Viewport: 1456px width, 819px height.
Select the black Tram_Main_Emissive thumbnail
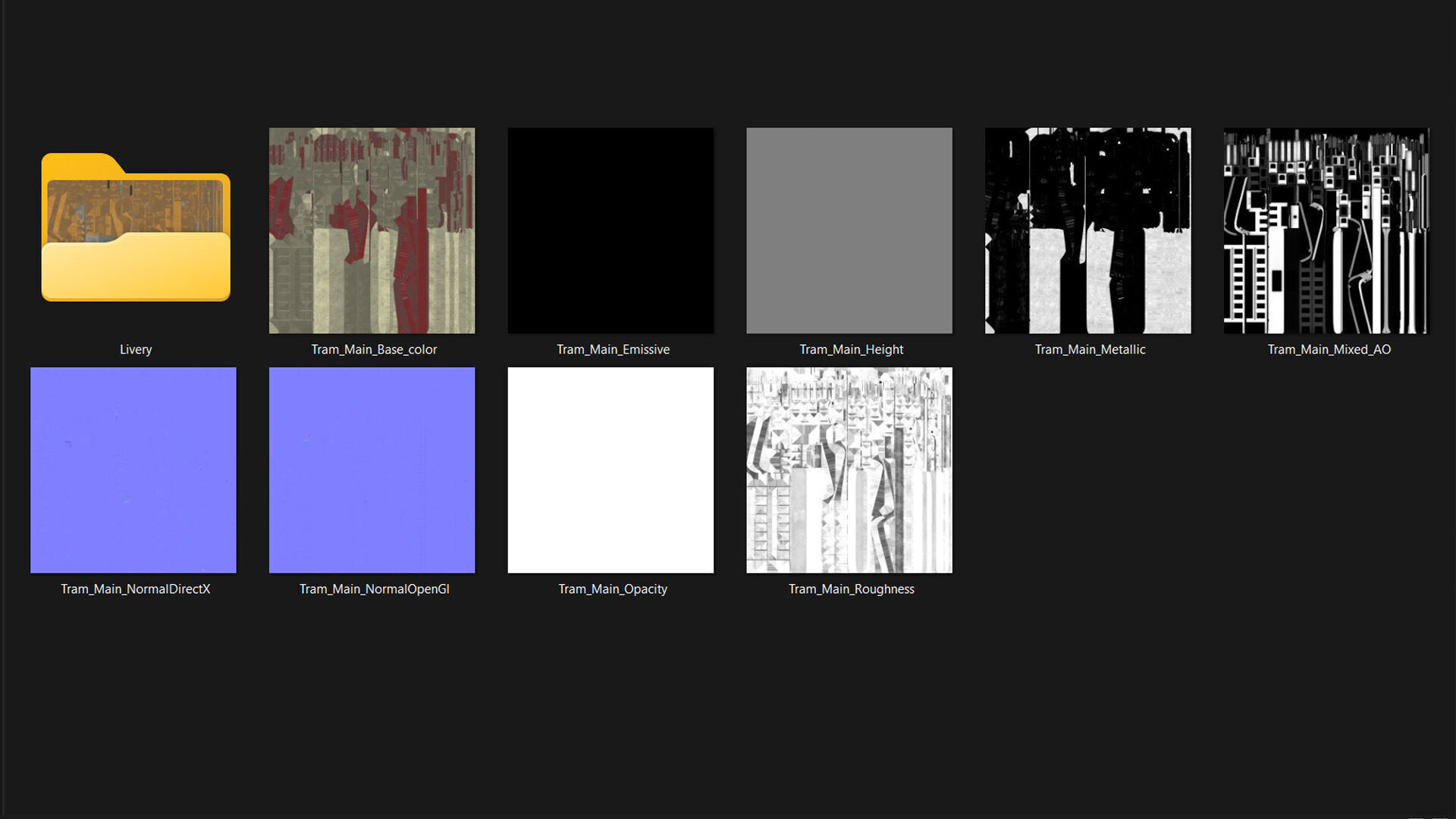[x=610, y=230]
